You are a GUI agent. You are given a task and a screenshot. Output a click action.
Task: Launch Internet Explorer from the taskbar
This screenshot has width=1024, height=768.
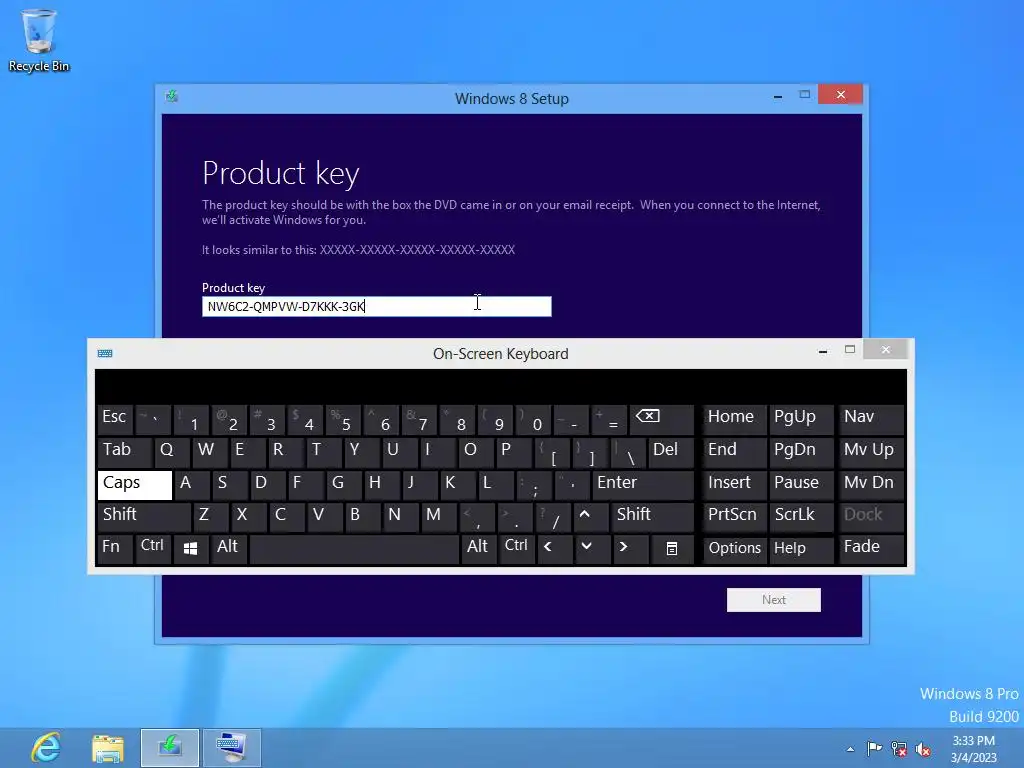[x=46, y=748]
